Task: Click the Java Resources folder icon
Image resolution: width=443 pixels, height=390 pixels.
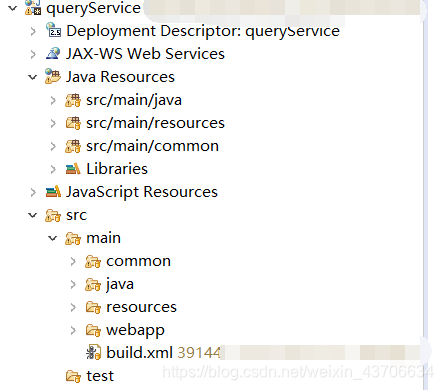Action: [x=53, y=76]
